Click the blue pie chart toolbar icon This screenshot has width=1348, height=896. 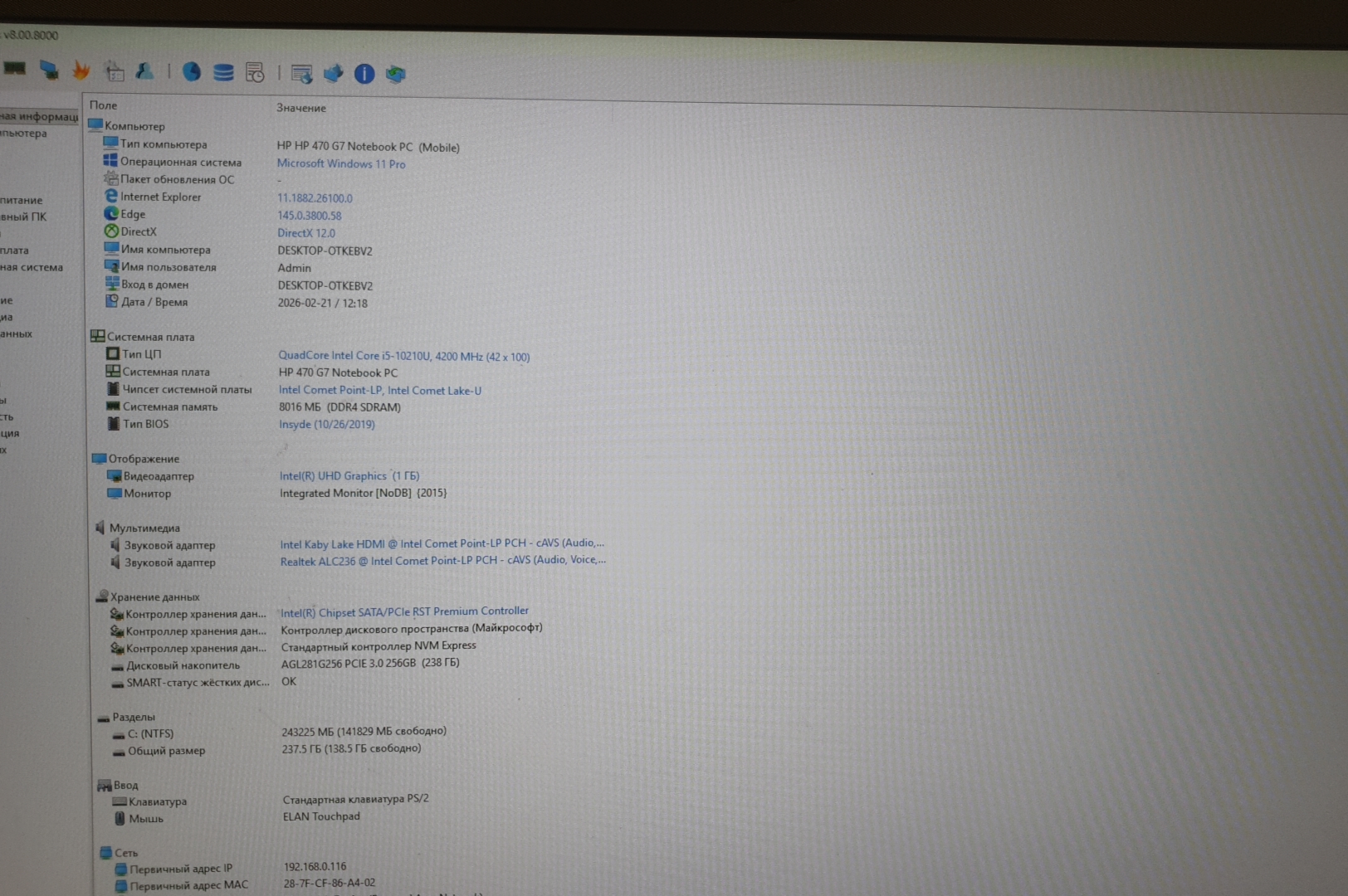pyautogui.click(x=192, y=72)
